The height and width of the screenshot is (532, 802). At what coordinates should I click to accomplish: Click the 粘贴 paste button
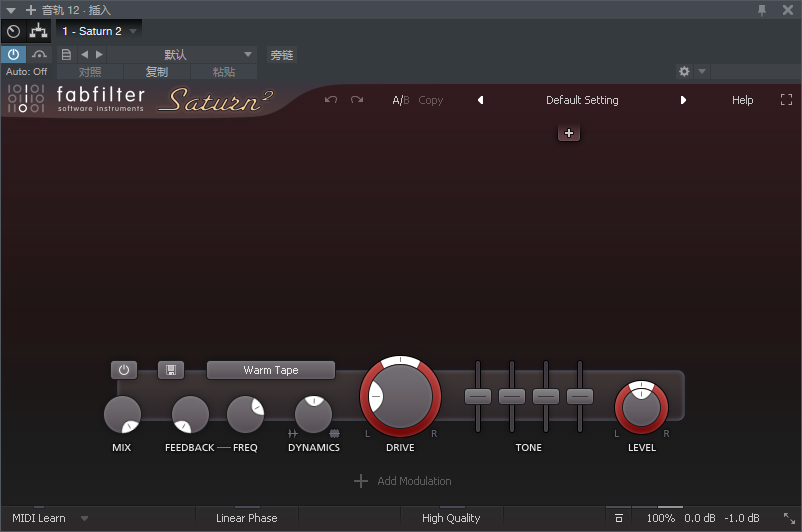[224, 72]
